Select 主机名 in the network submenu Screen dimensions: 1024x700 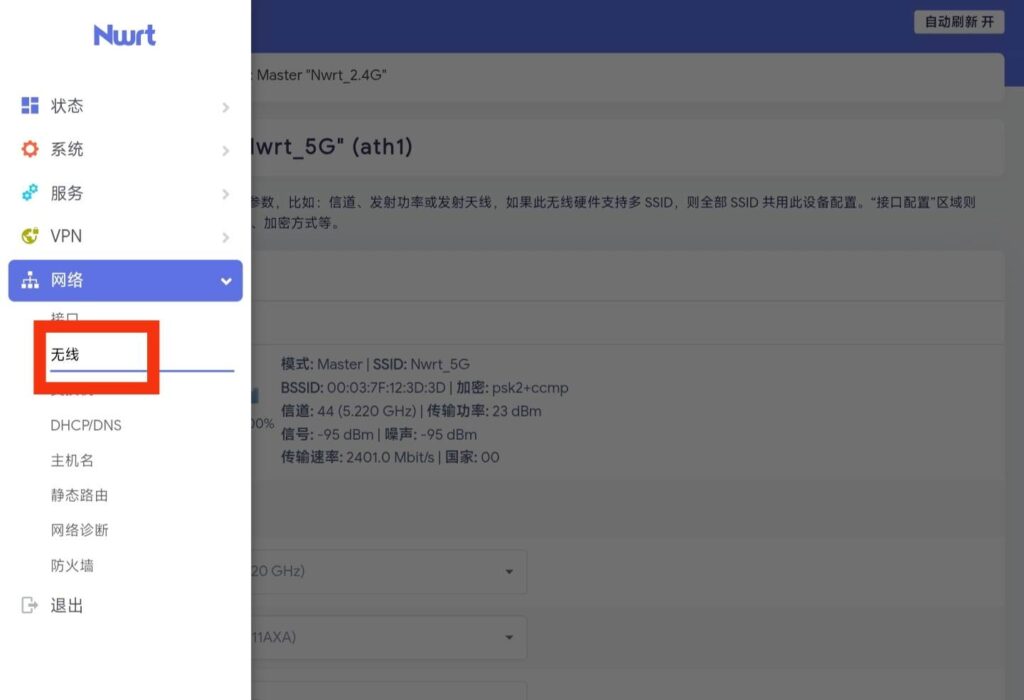(x=72, y=460)
